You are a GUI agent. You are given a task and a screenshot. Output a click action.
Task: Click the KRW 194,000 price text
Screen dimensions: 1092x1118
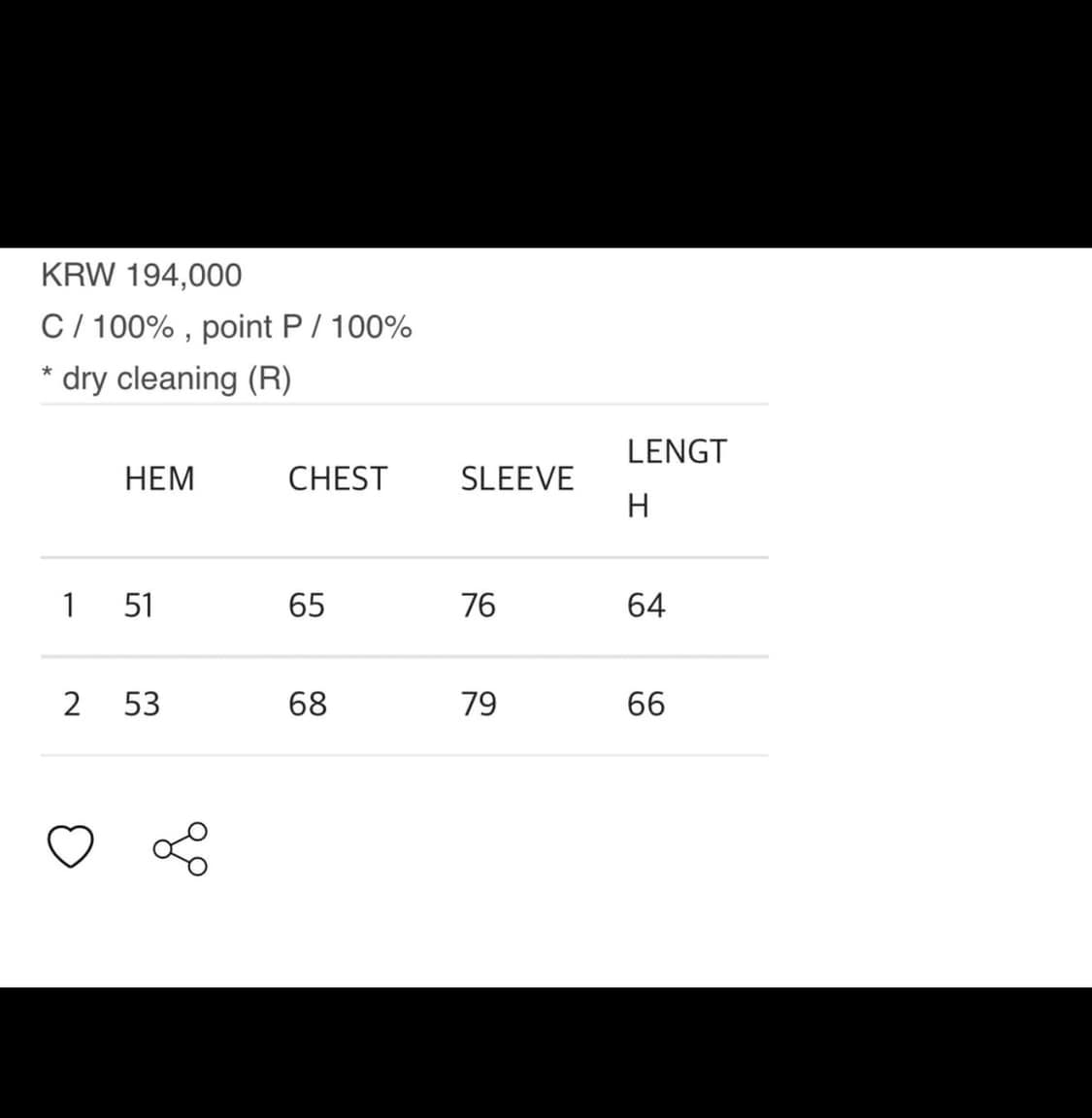coord(142,276)
